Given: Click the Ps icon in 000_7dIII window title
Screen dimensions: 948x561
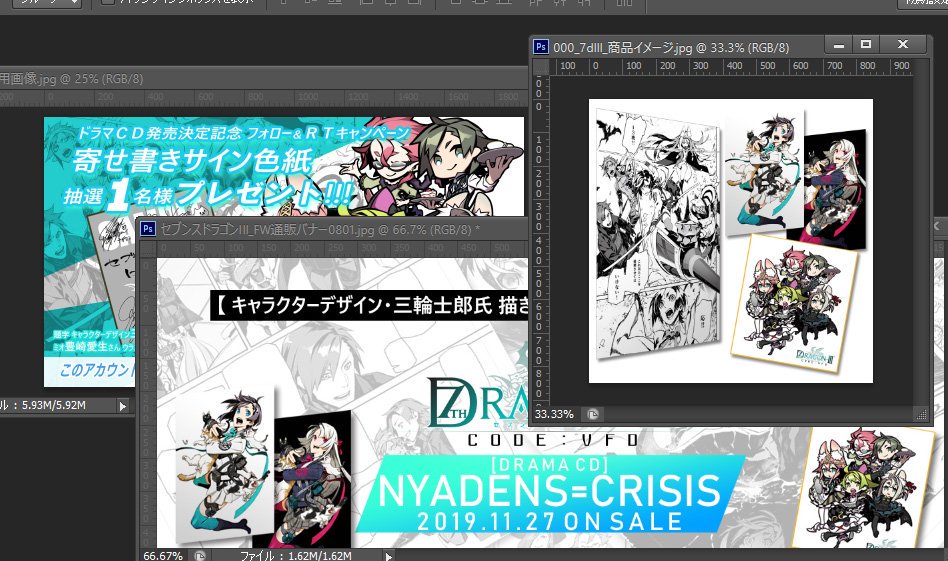Looking at the screenshot, I should tap(541, 47).
